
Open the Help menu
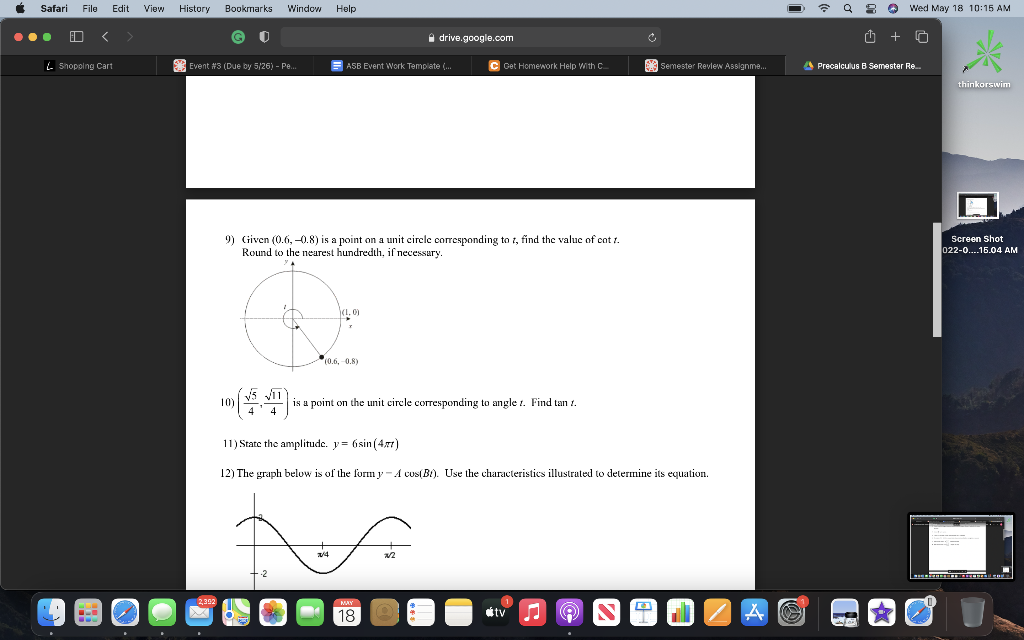346,8
